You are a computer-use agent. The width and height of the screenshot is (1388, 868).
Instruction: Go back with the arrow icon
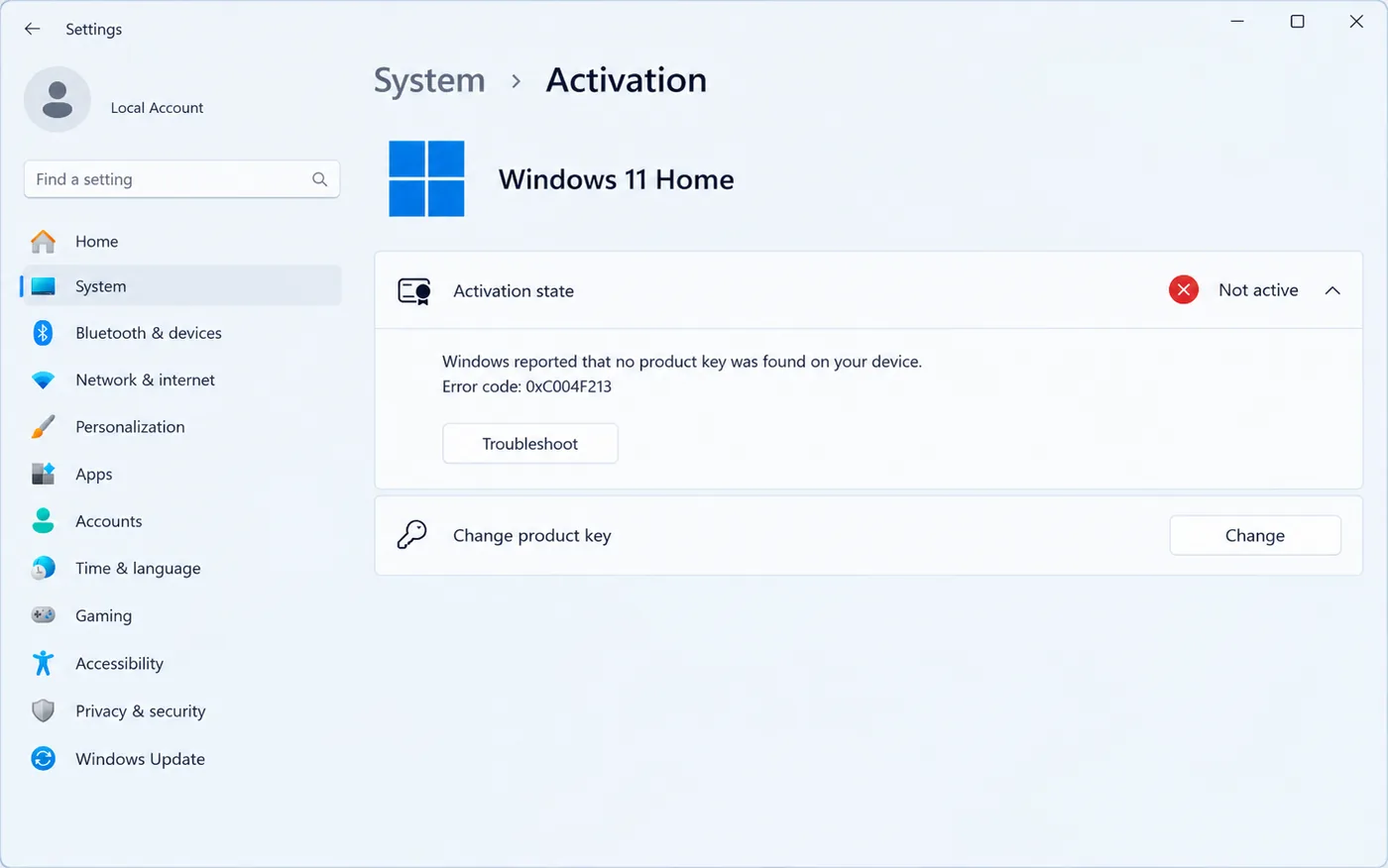point(33,29)
